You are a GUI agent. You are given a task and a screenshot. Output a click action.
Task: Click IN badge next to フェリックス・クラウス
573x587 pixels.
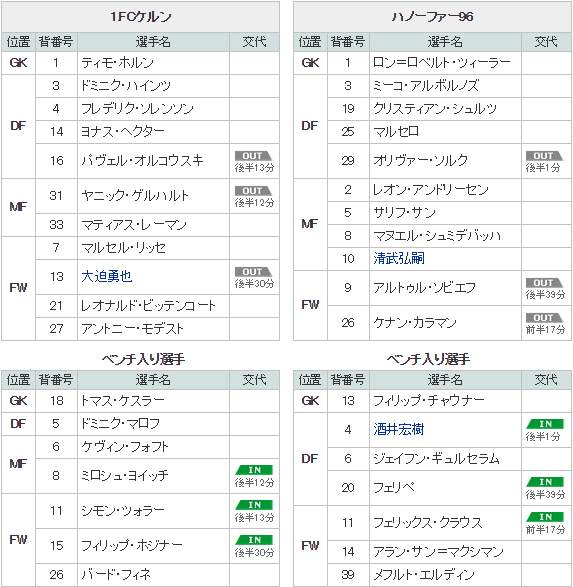pos(545,517)
